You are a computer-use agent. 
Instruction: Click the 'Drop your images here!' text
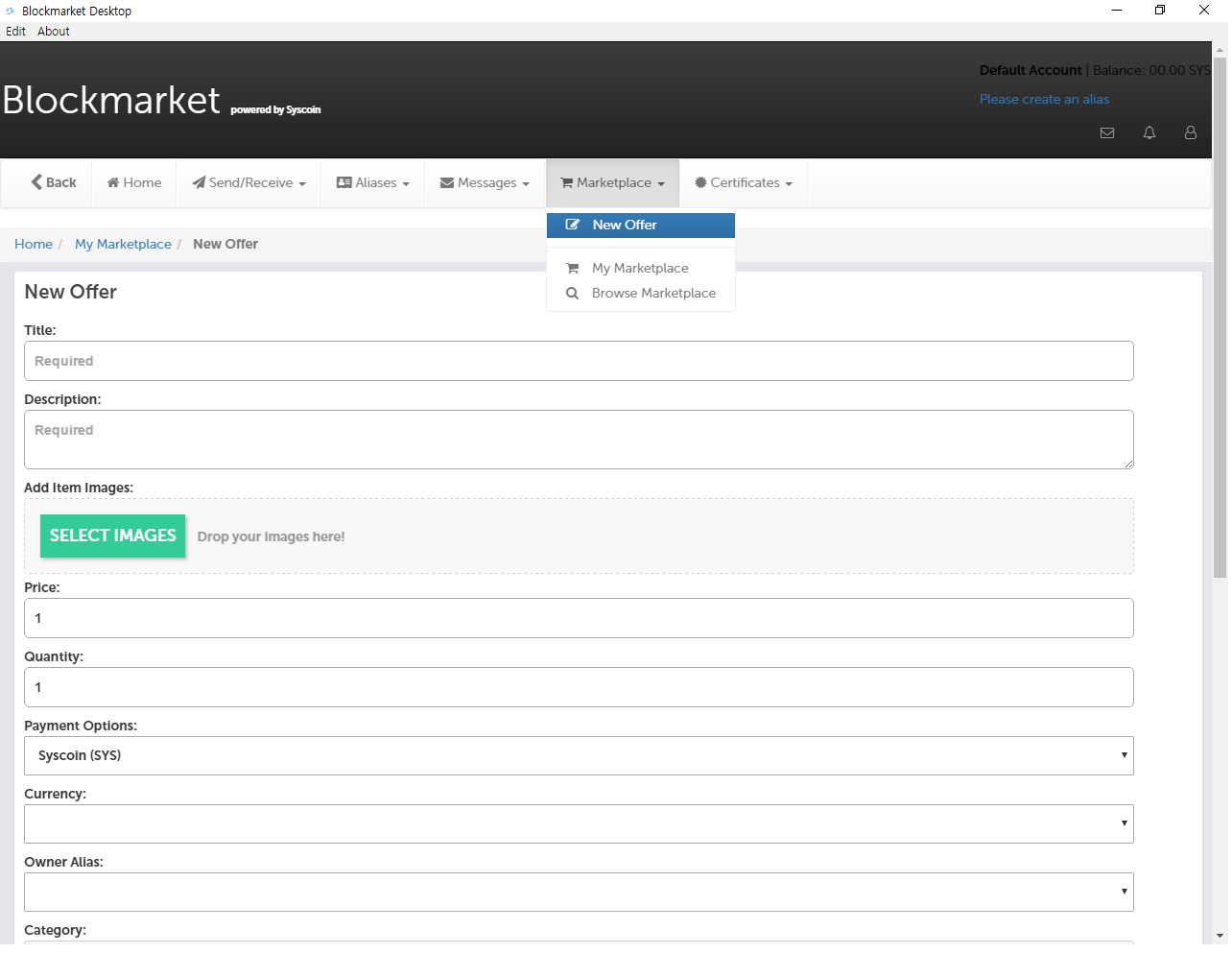(x=271, y=536)
